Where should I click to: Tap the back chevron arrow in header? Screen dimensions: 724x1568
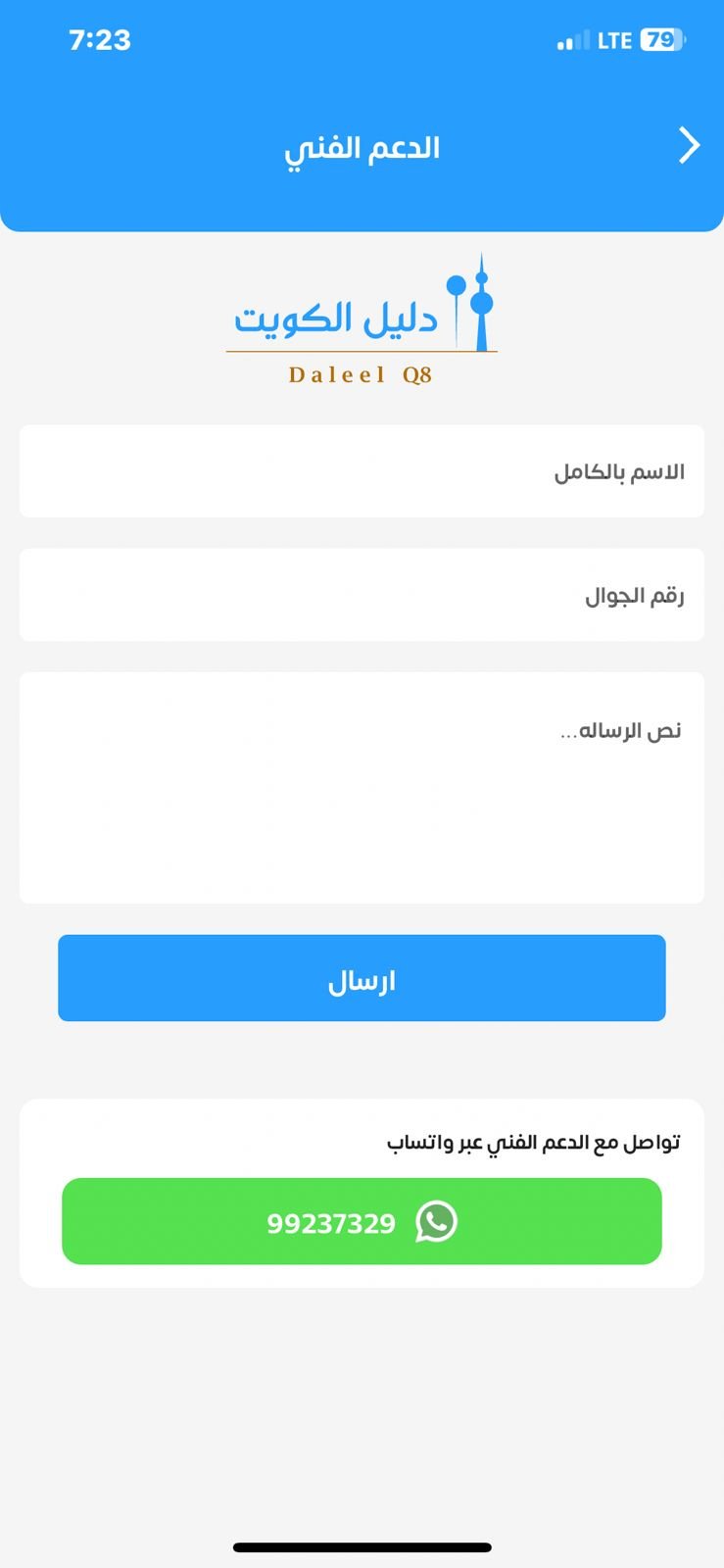690,146
